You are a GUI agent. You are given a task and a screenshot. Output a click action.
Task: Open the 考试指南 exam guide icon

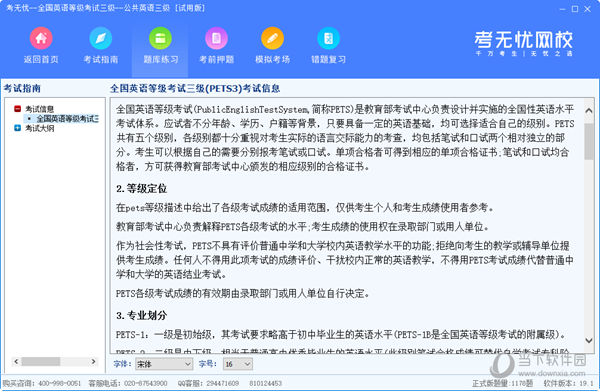pos(101,38)
